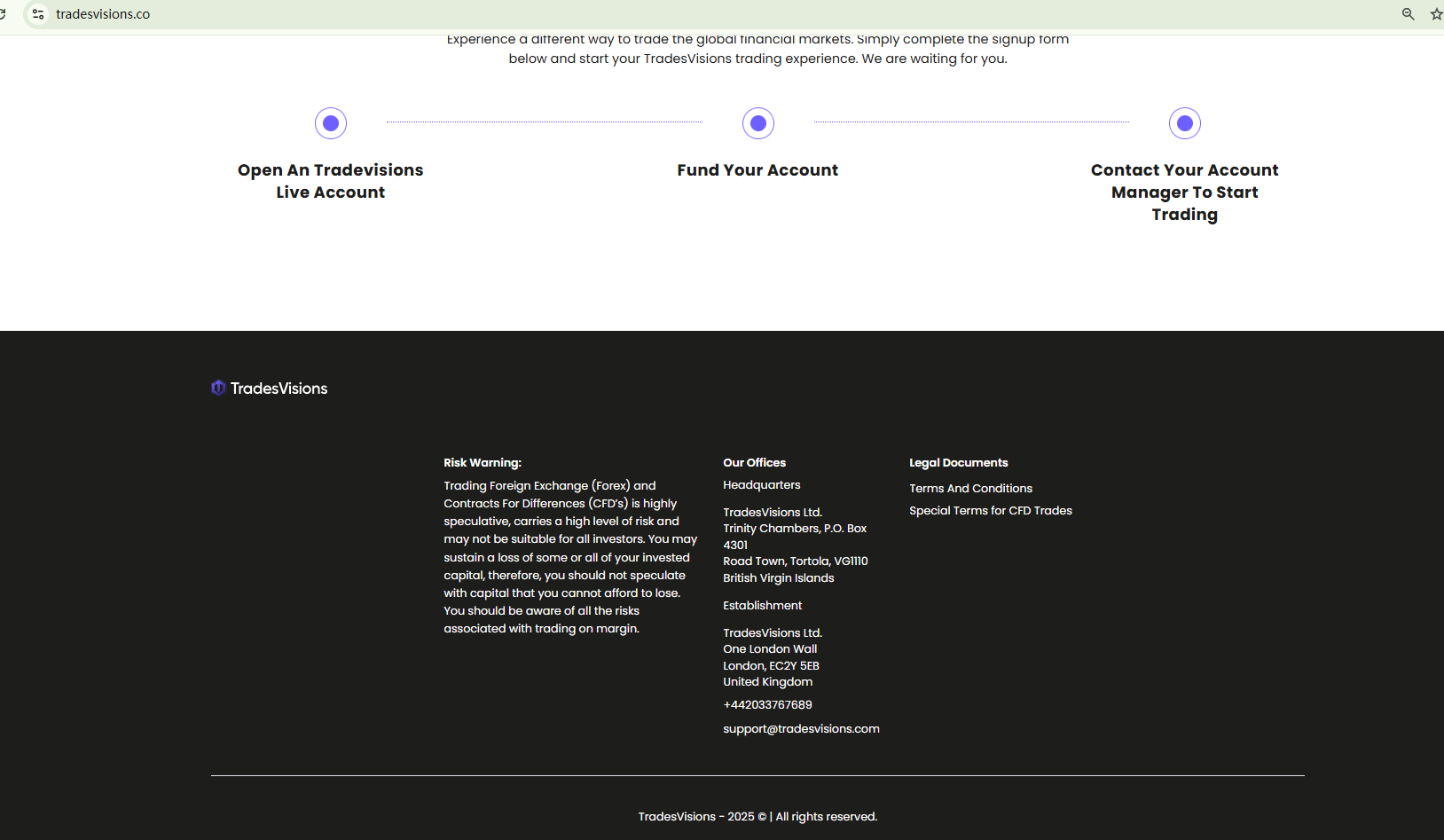Click the Establishment label
Screen dimensions: 1444x840
pyautogui.click(x=762, y=606)
